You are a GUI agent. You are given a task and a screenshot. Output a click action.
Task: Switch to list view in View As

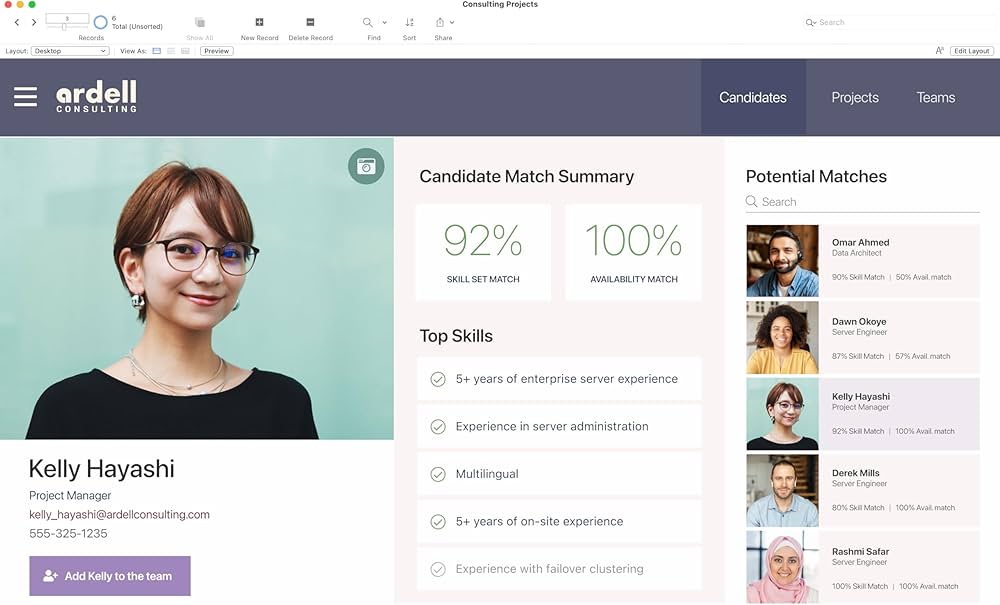(x=171, y=51)
